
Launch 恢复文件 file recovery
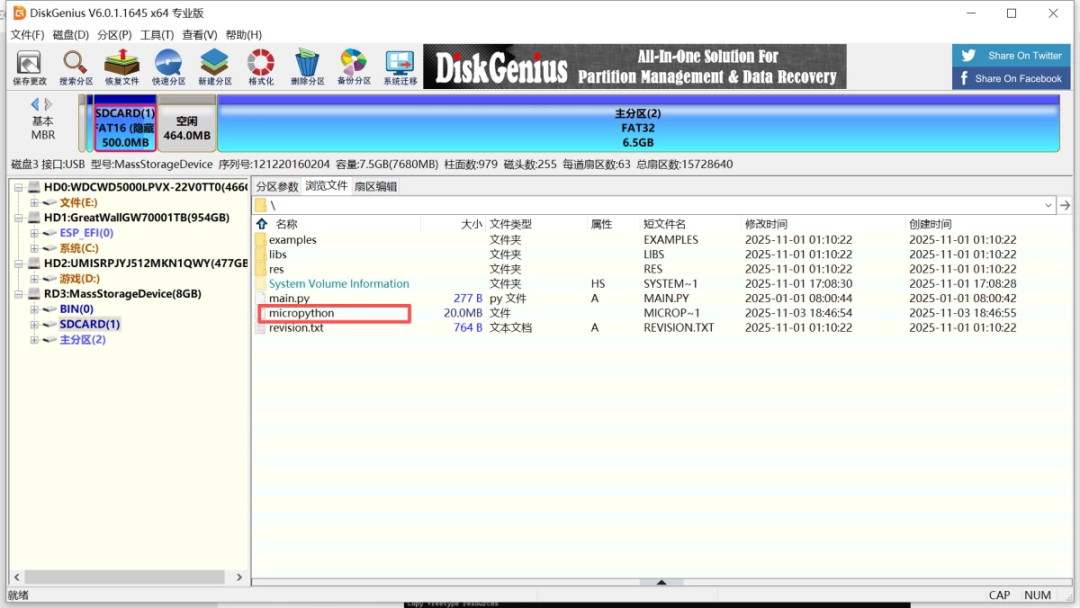(x=121, y=66)
